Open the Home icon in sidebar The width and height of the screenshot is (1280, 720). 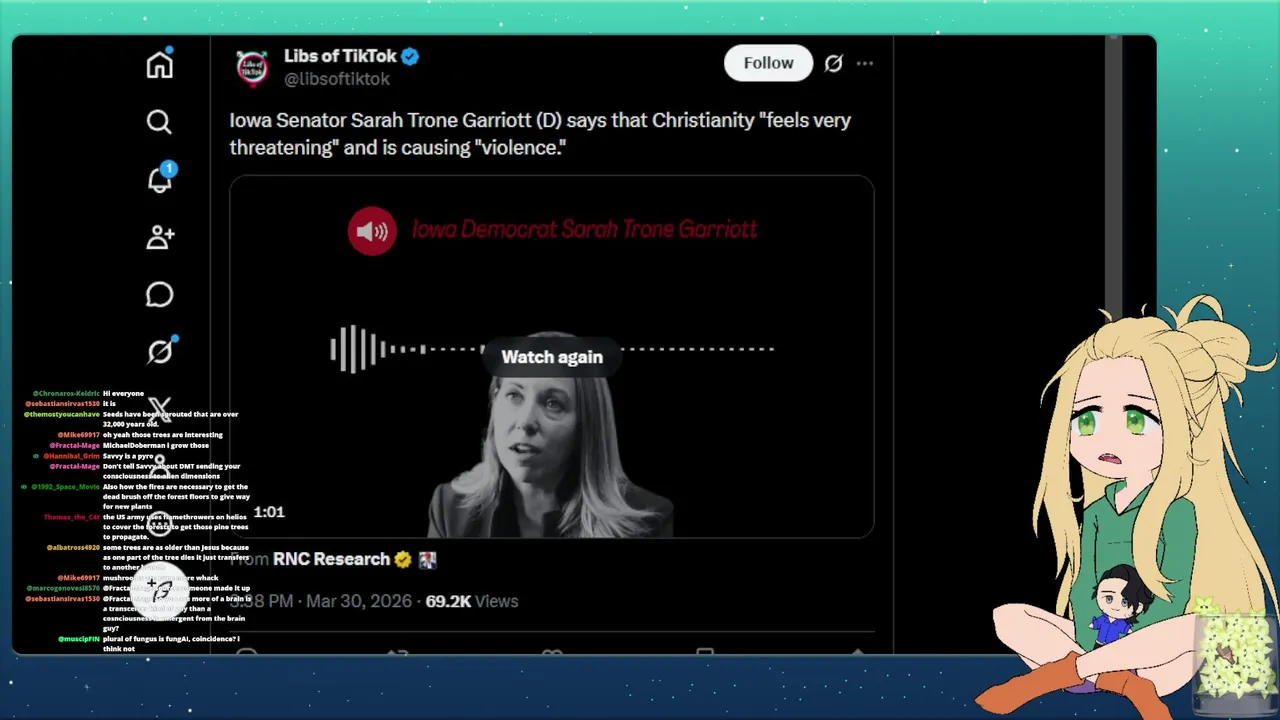pos(160,64)
